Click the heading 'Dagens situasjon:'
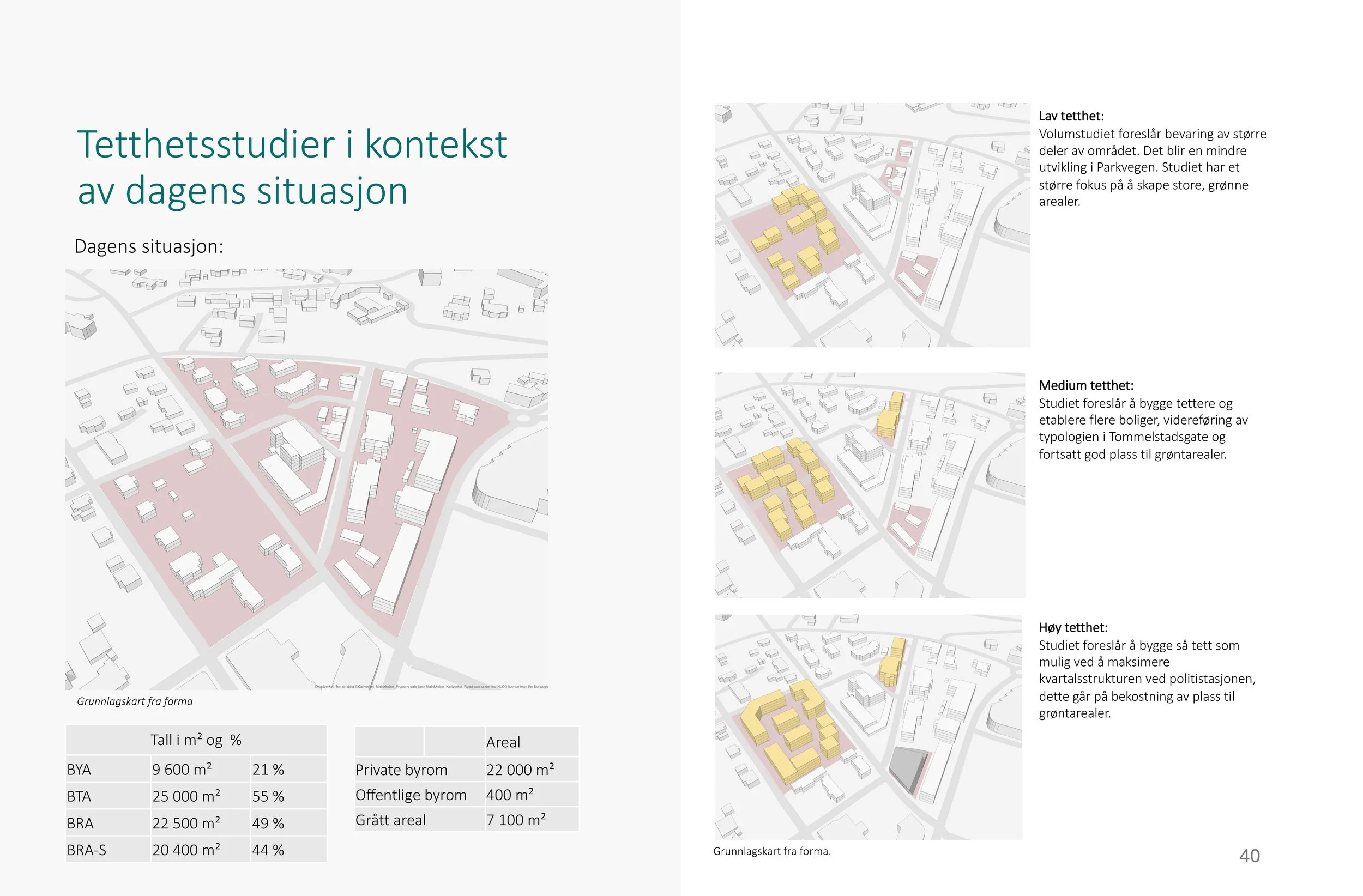This screenshot has height=896, width=1363. [148, 246]
